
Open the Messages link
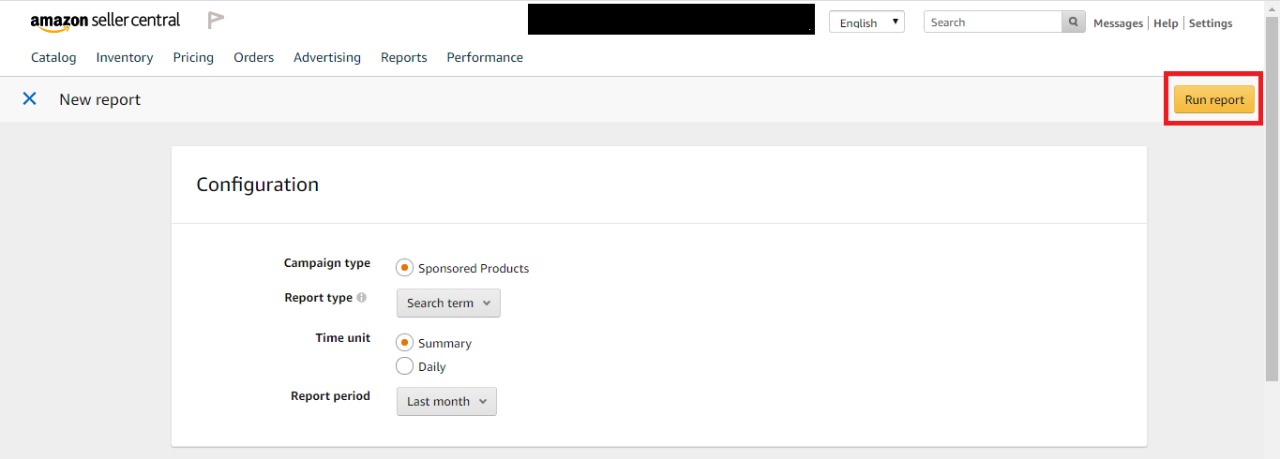pyautogui.click(x=1118, y=23)
